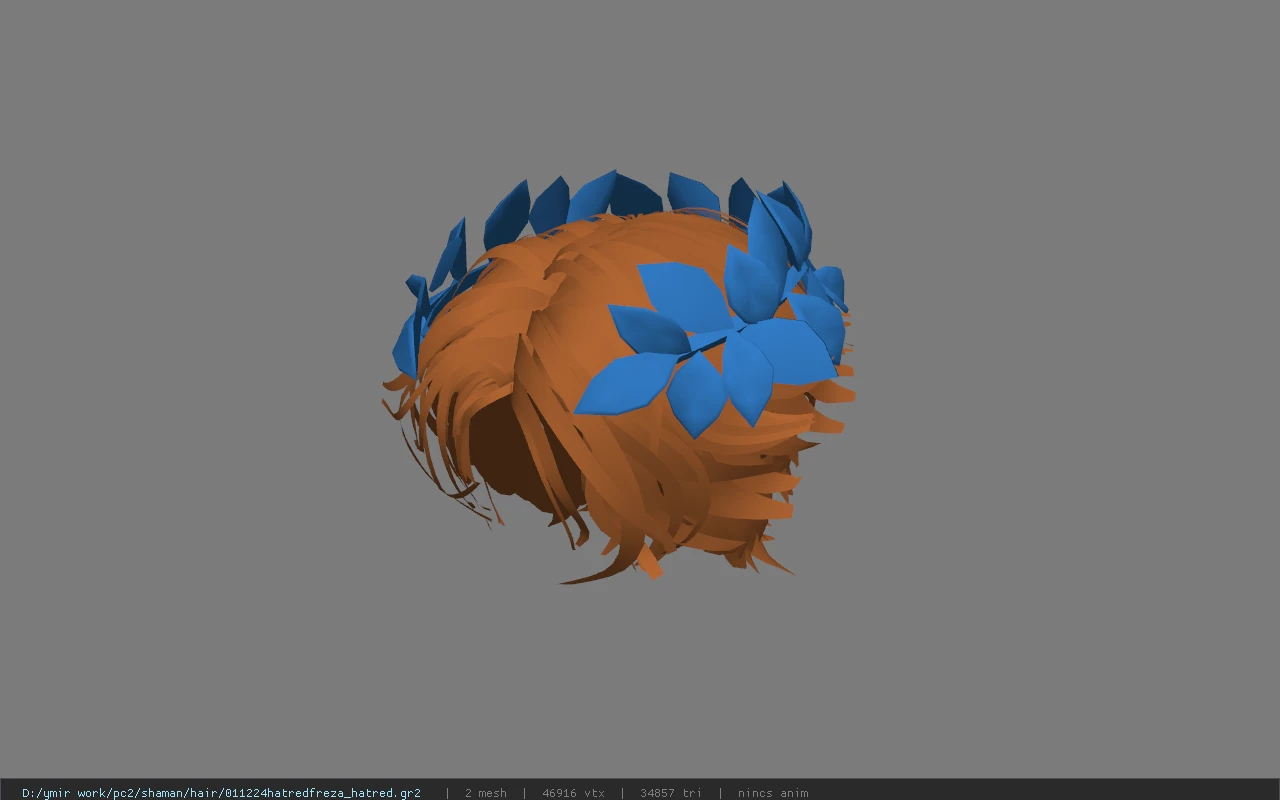The image size is (1280, 800).
Task: Click the '34857 tri' triangle count
Action: click(671, 793)
